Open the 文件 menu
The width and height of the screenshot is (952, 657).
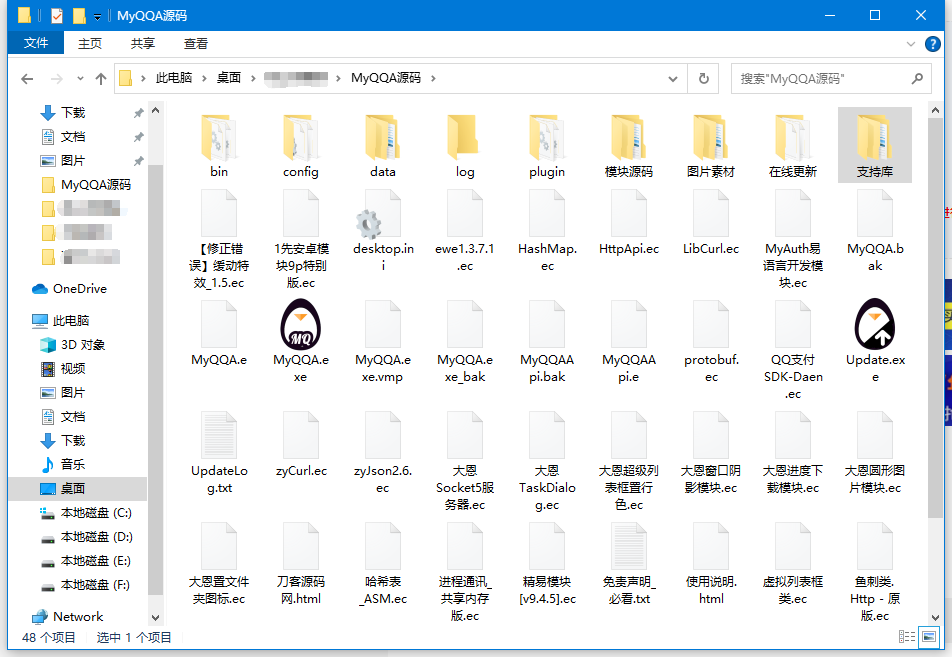[x=36, y=43]
